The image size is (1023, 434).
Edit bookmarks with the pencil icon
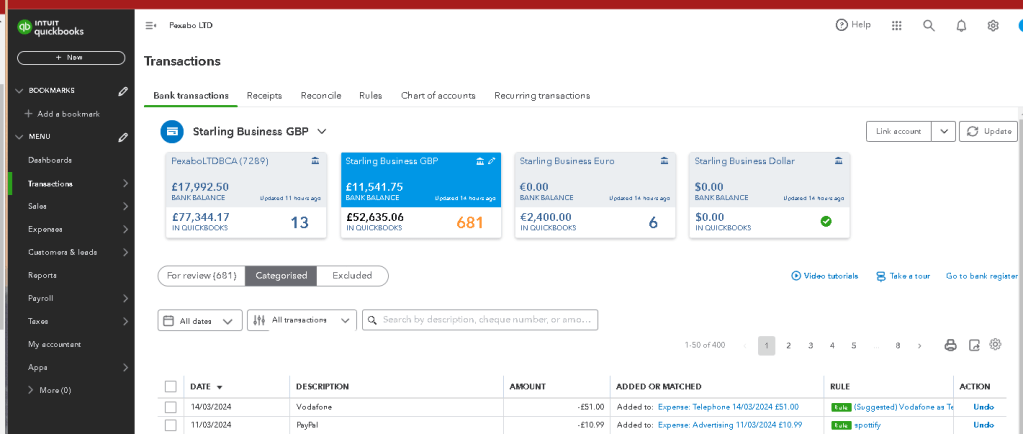123,91
